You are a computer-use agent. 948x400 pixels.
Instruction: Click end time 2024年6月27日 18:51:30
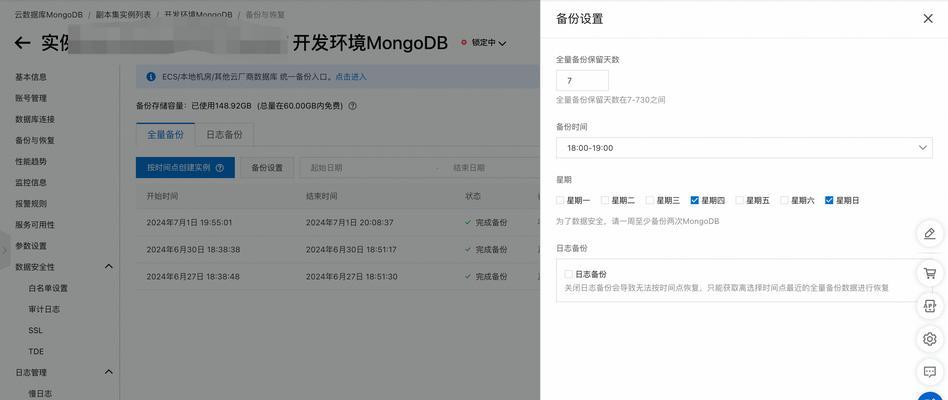click(352, 276)
